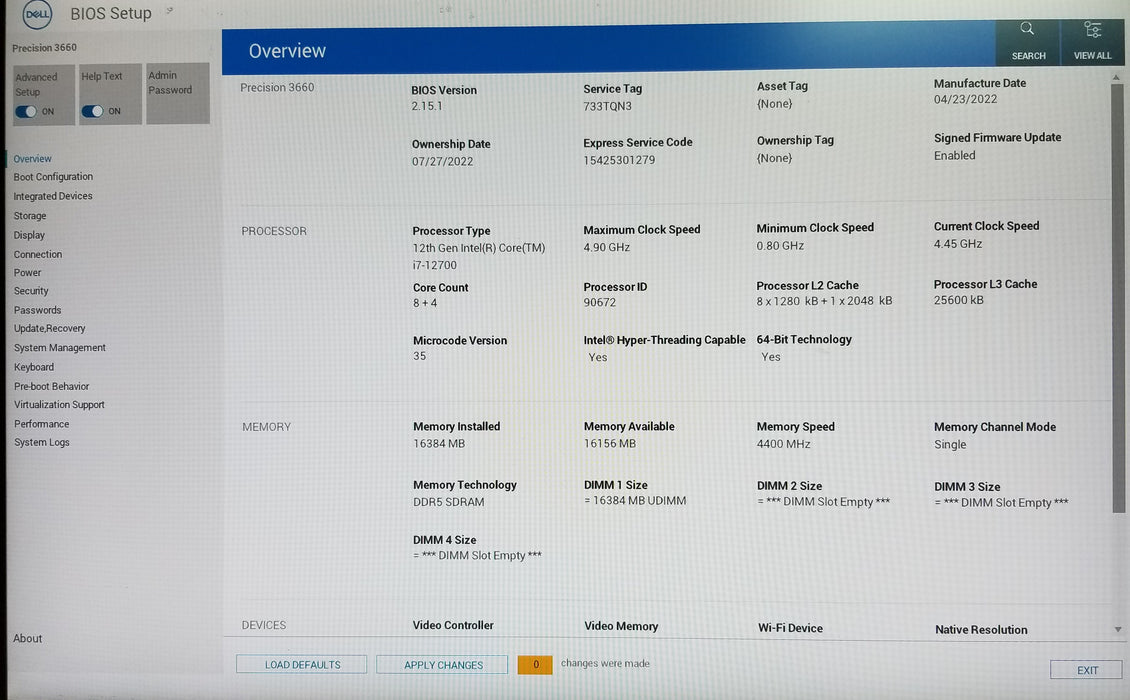
Task: Click Maximum Clock Speed 4.90 GHz
Action: (x=607, y=247)
